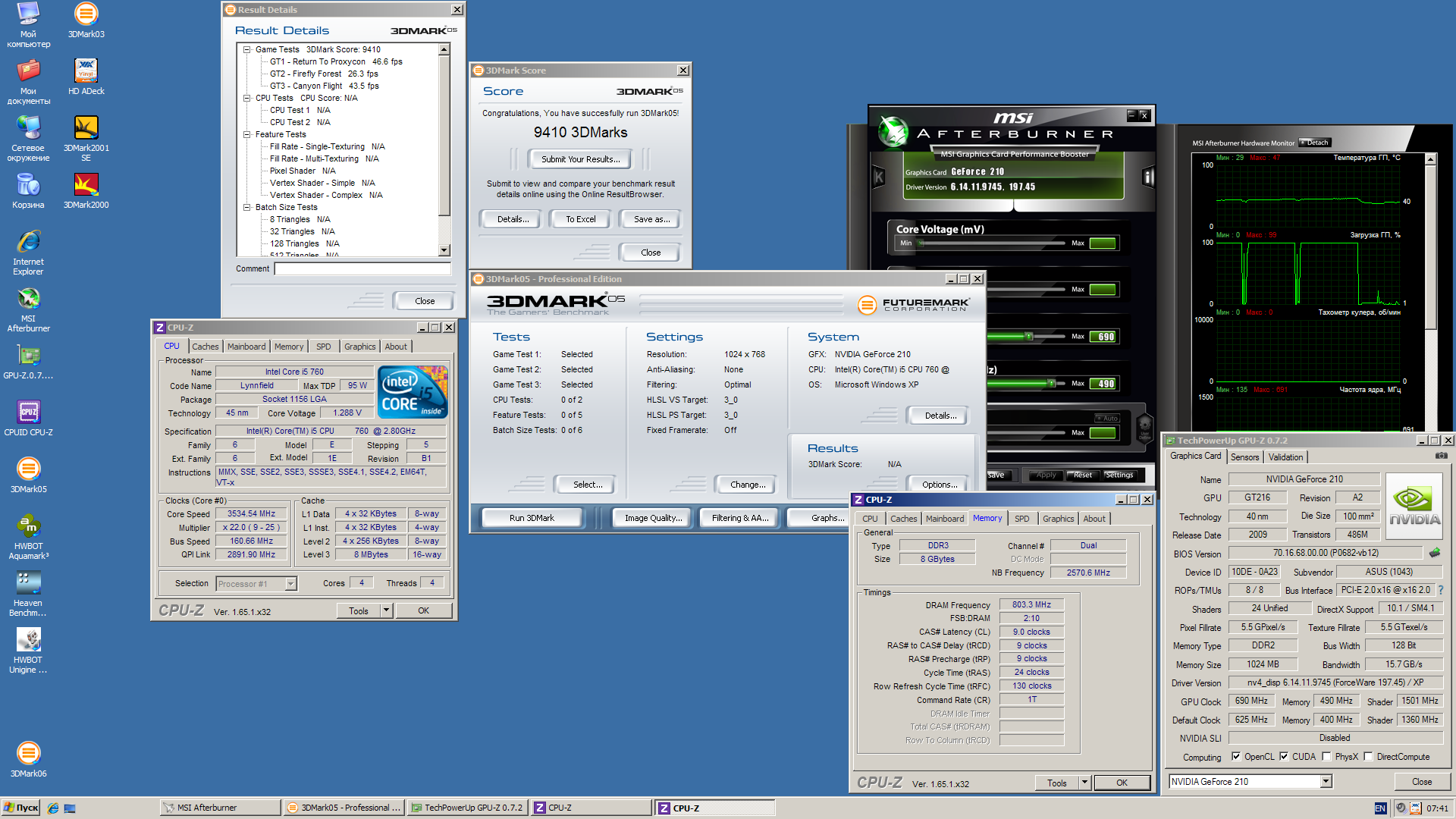This screenshot has width=1456, height=819.
Task: Click BIOS save chip icon in GPU-Z
Action: pos(1435,553)
